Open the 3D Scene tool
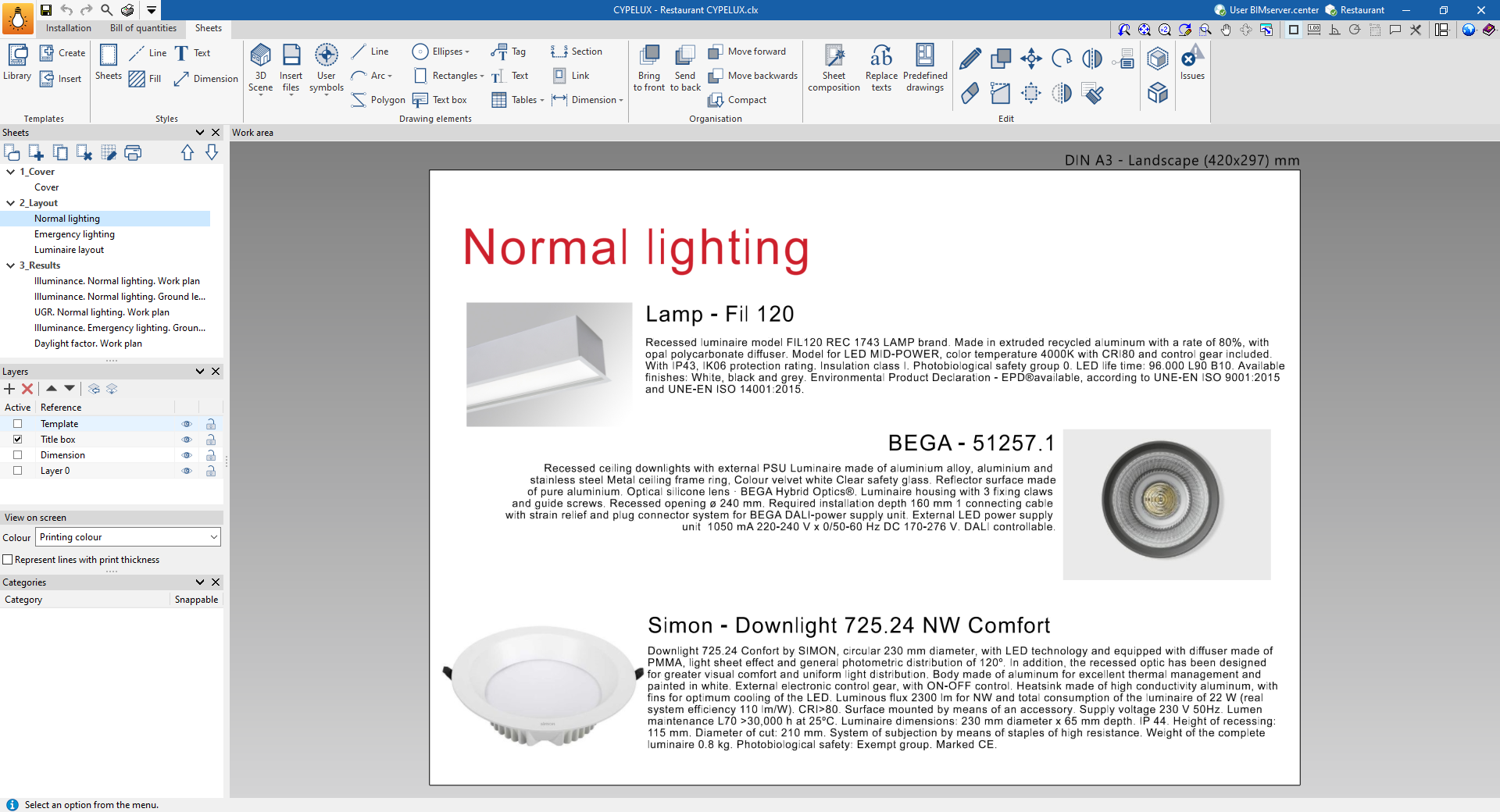 [x=260, y=68]
